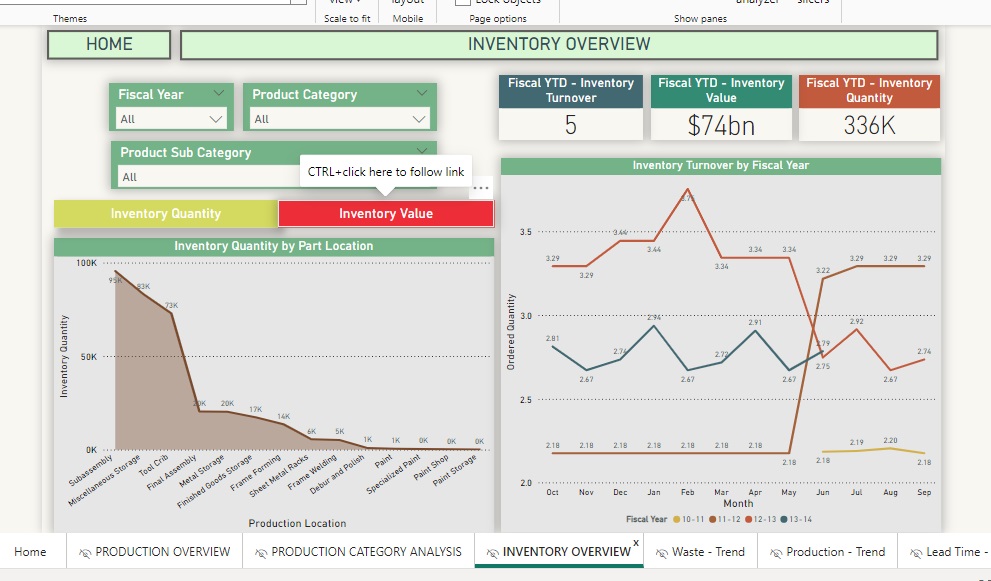Click the Inventory Quantity button
The height and width of the screenshot is (581, 991).
(166, 214)
